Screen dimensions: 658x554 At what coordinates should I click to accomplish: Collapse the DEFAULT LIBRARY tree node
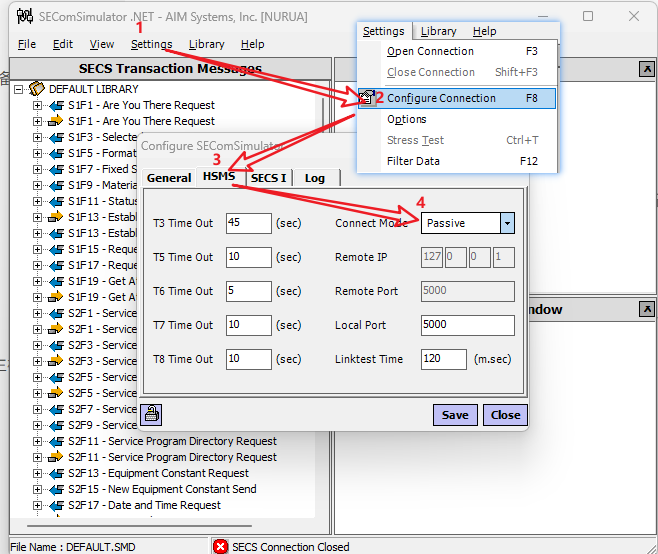click(x=18, y=89)
